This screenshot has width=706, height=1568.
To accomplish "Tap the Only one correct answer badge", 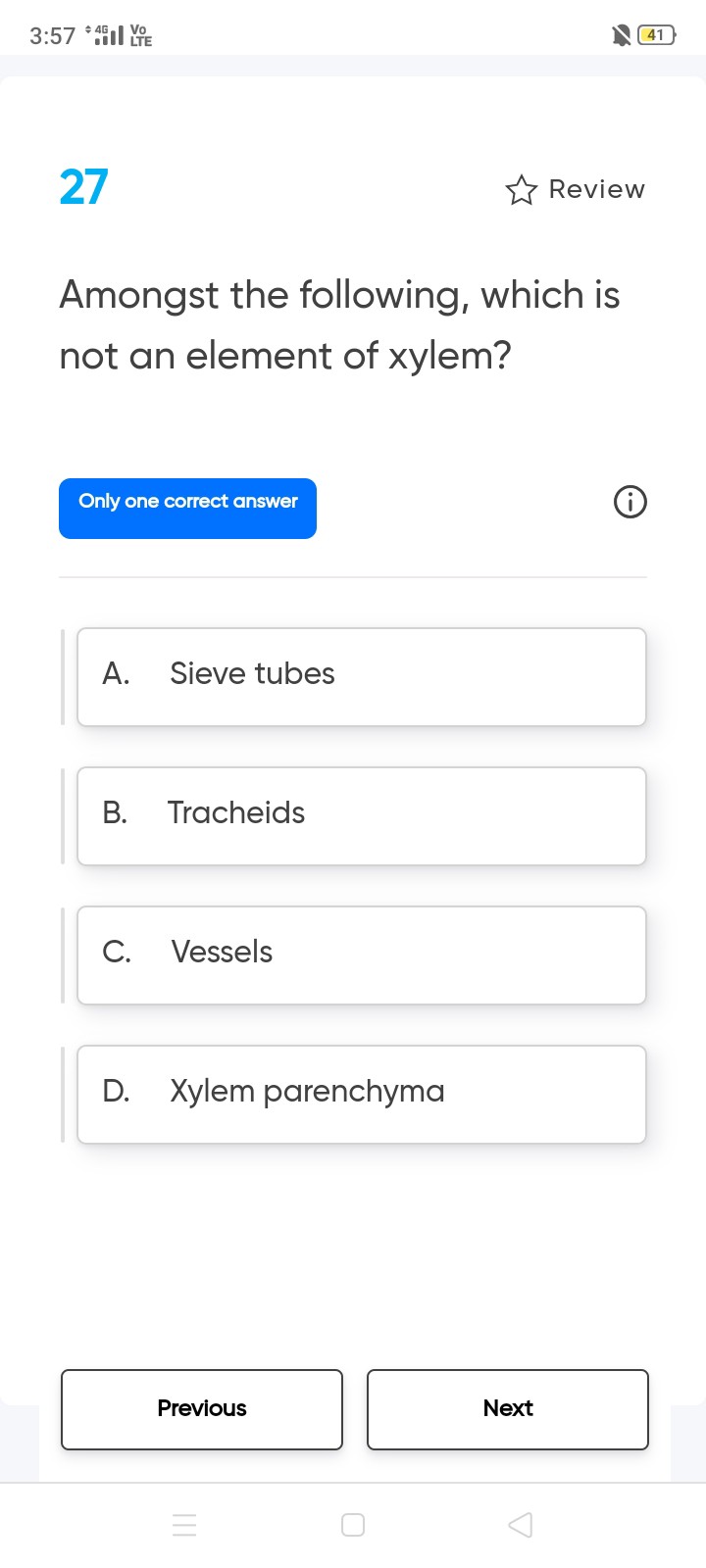I will pyautogui.click(x=187, y=508).
